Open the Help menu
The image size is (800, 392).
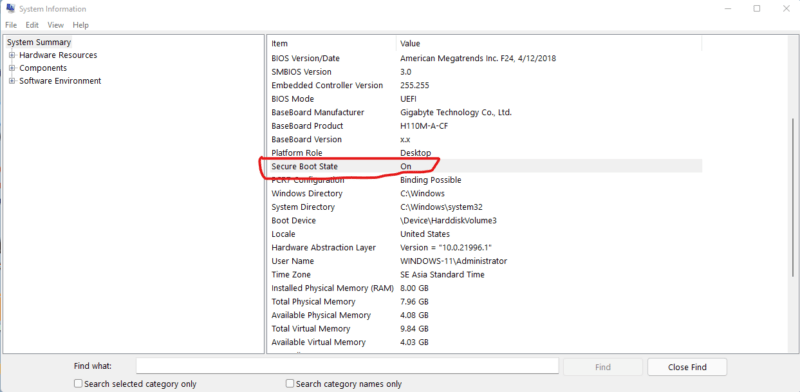tap(81, 25)
